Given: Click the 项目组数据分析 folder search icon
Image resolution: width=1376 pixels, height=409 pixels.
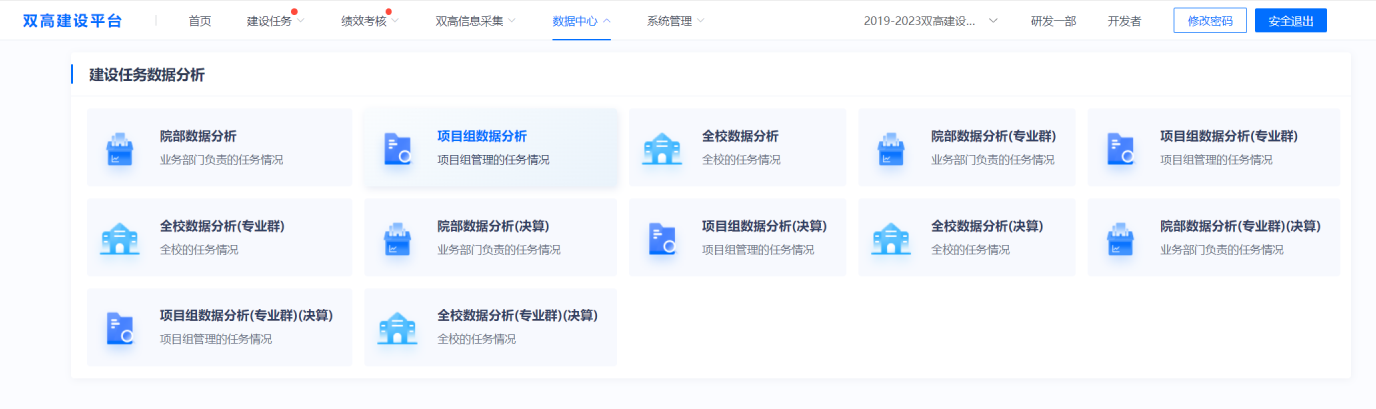Looking at the screenshot, I should point(397,148).
